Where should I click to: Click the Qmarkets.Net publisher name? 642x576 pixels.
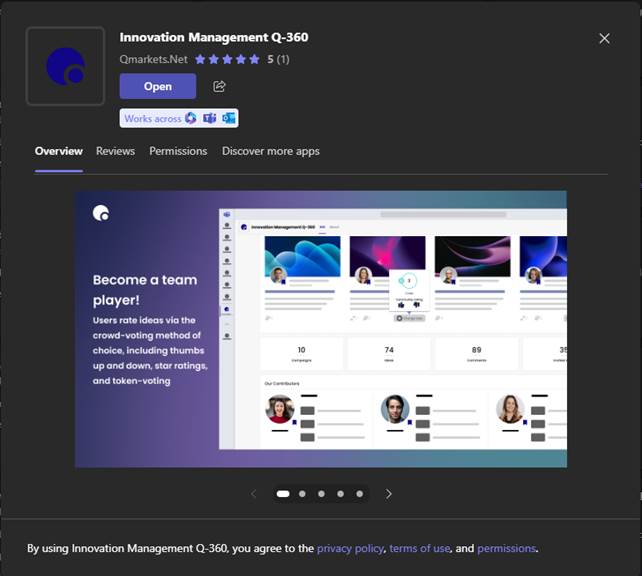[x=154, y=59]
